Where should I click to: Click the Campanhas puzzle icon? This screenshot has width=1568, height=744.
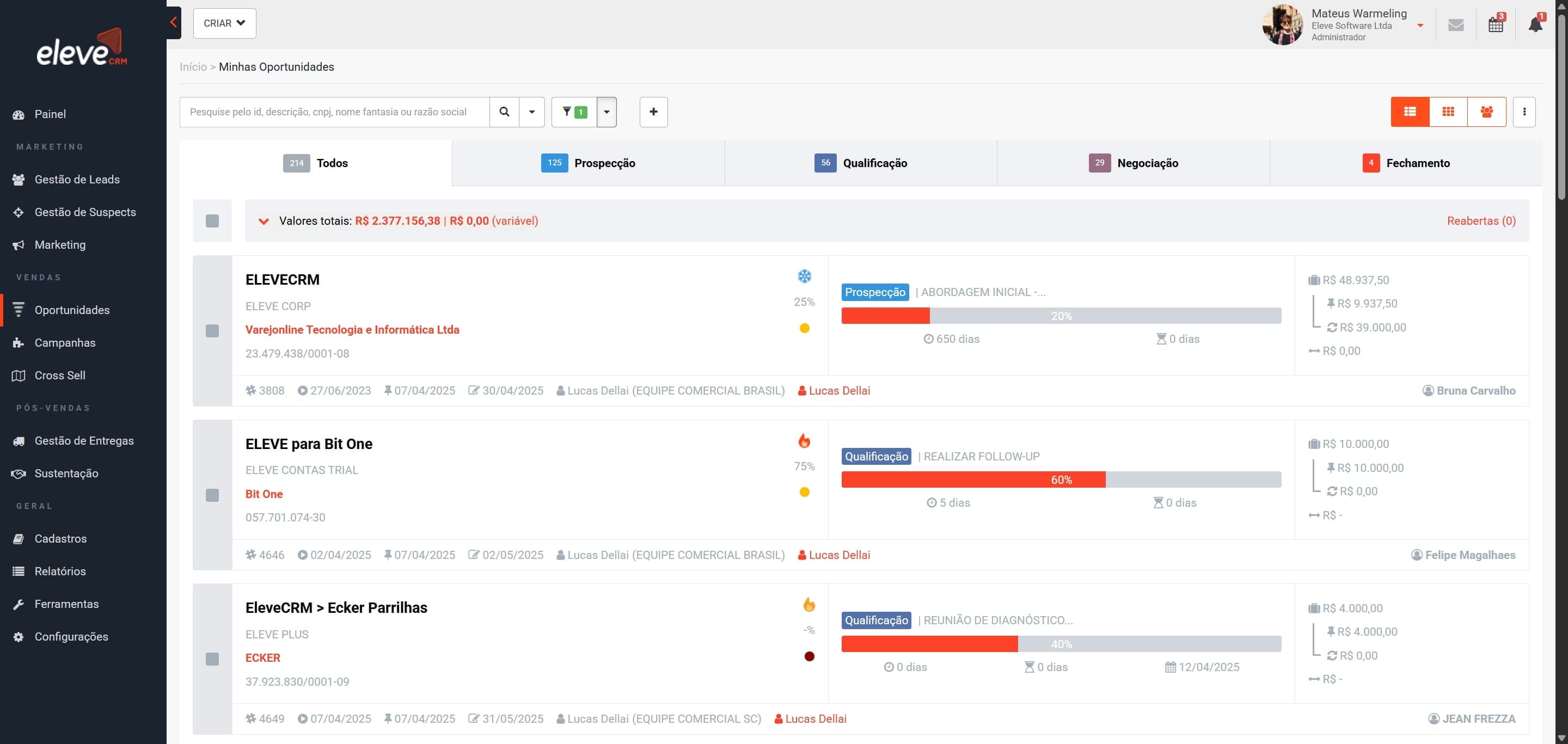pyautogui.click(x=19, y=342)
